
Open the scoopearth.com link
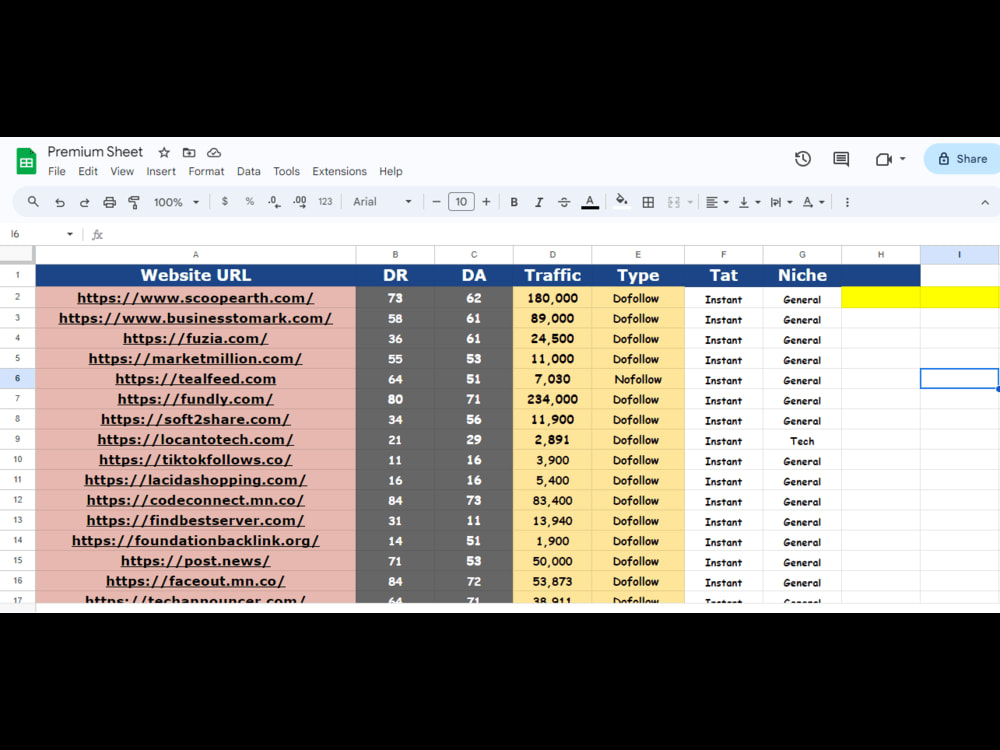pos(195,298)
